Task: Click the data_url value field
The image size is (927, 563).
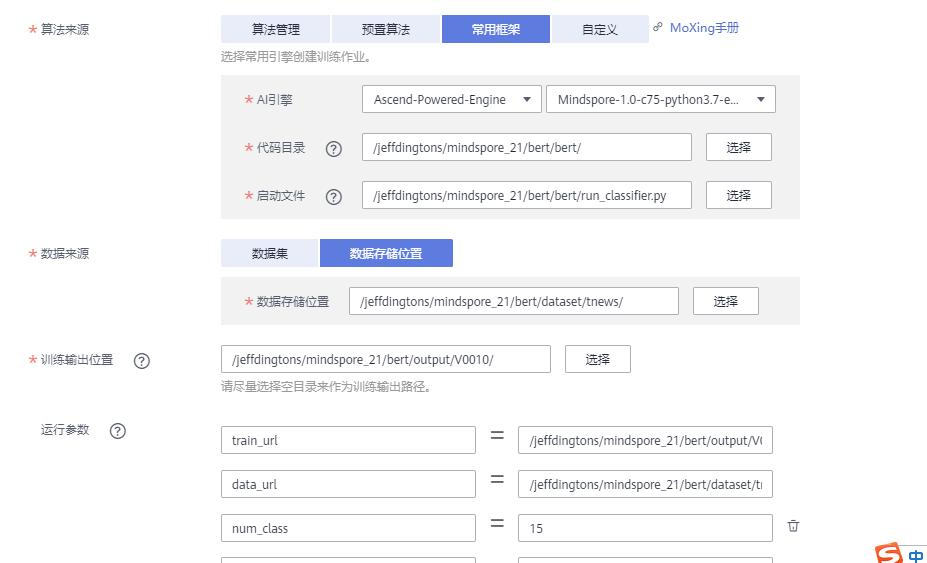Action: tap(645, 484)
